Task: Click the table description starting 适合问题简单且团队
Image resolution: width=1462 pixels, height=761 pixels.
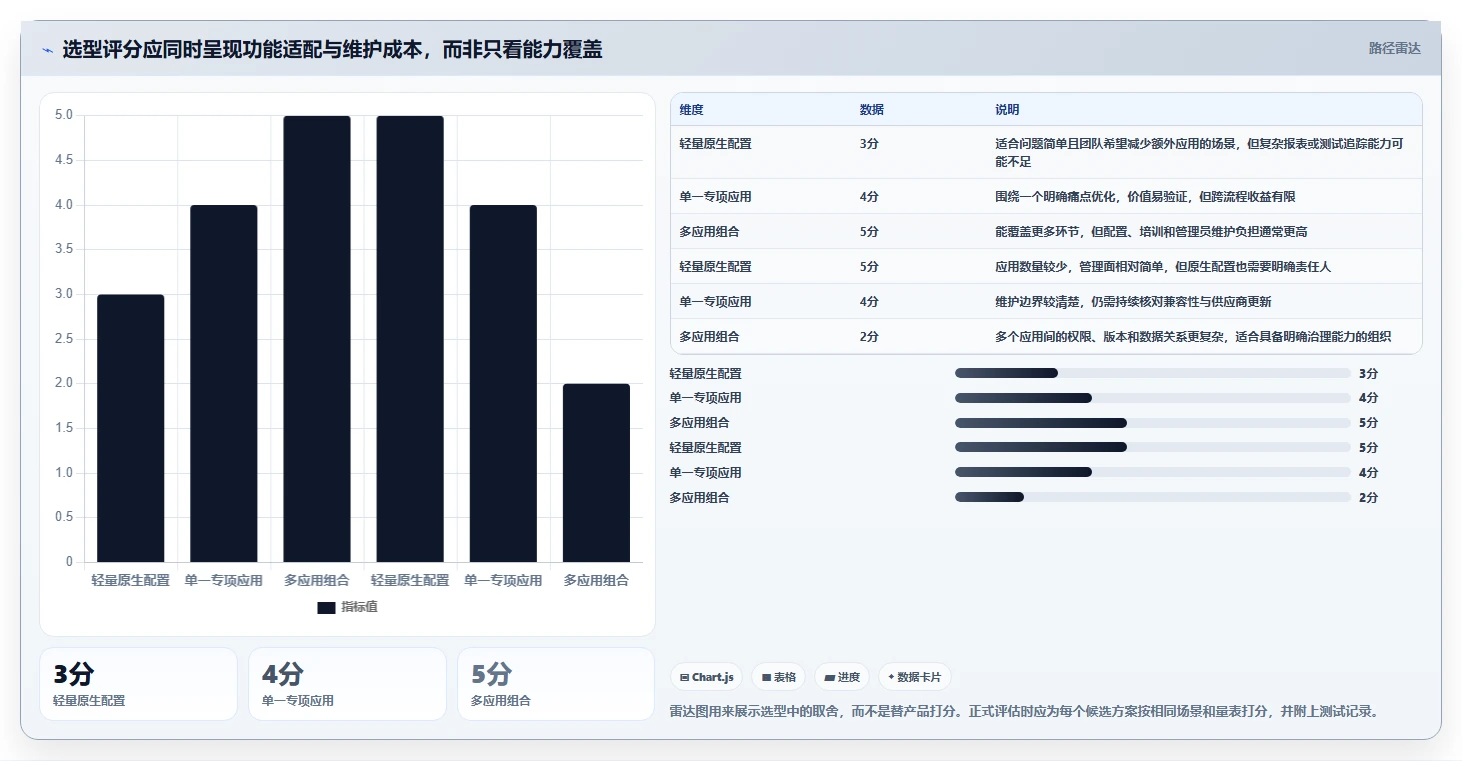Action: 1199,152
